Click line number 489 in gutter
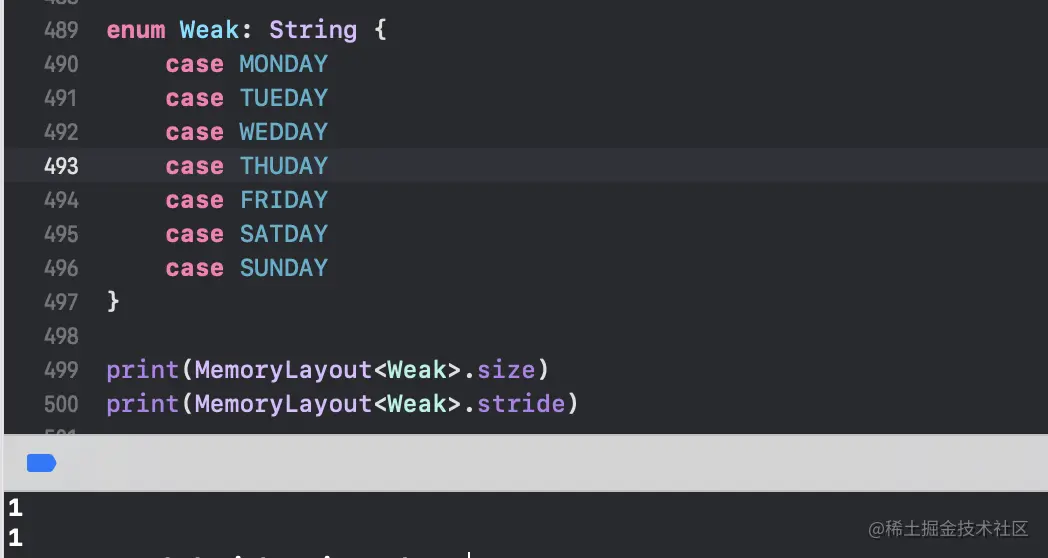1048x558 pixels. coord(61,30)
